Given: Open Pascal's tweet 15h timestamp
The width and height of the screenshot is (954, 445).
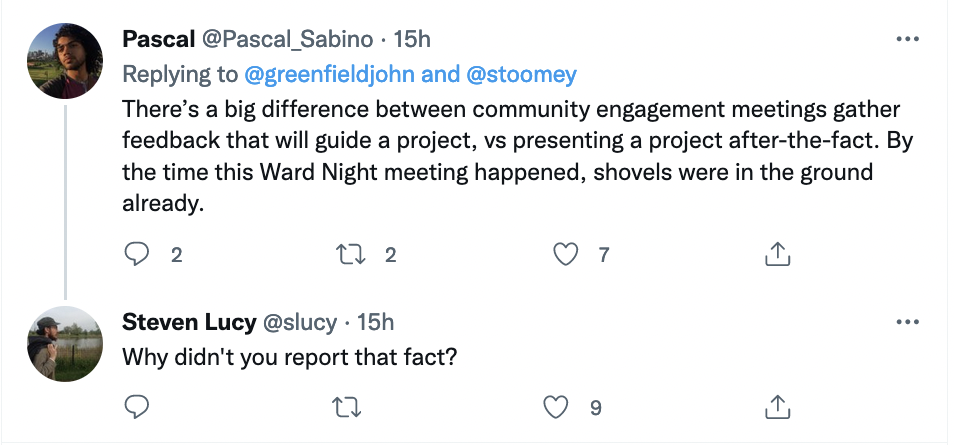Looking at the screenshot, I should click(412, 39).
